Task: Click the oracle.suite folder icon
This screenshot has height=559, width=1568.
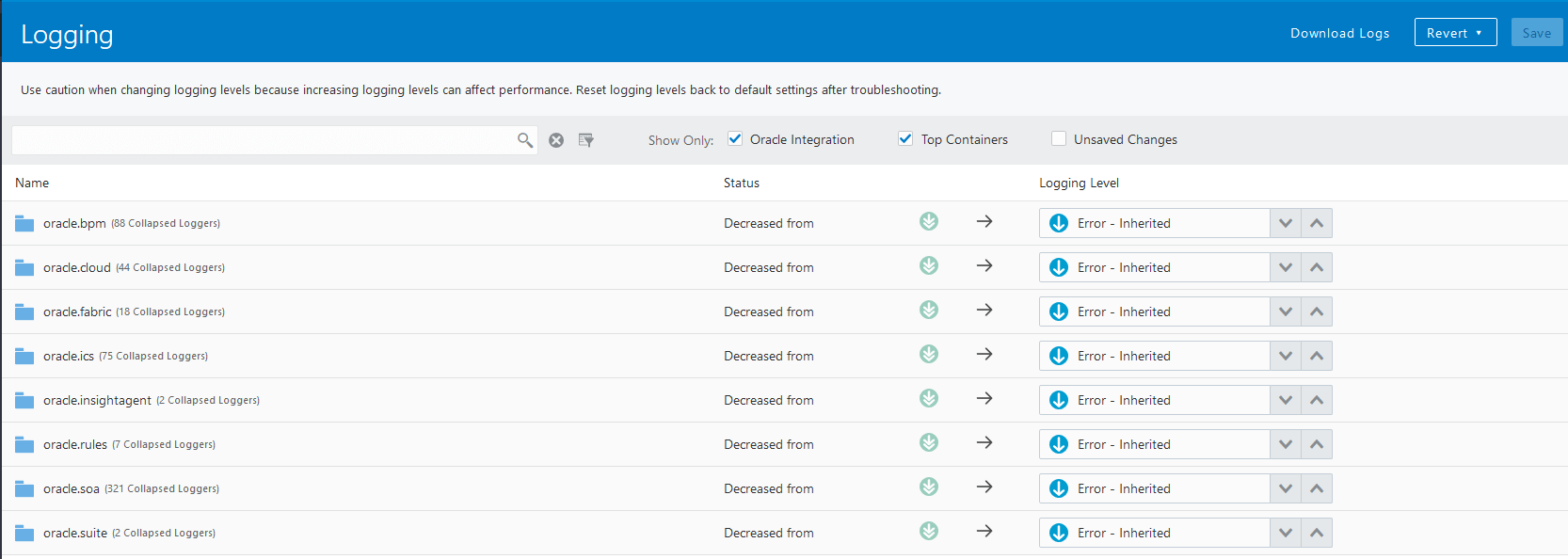Action: tap(24, 533)
